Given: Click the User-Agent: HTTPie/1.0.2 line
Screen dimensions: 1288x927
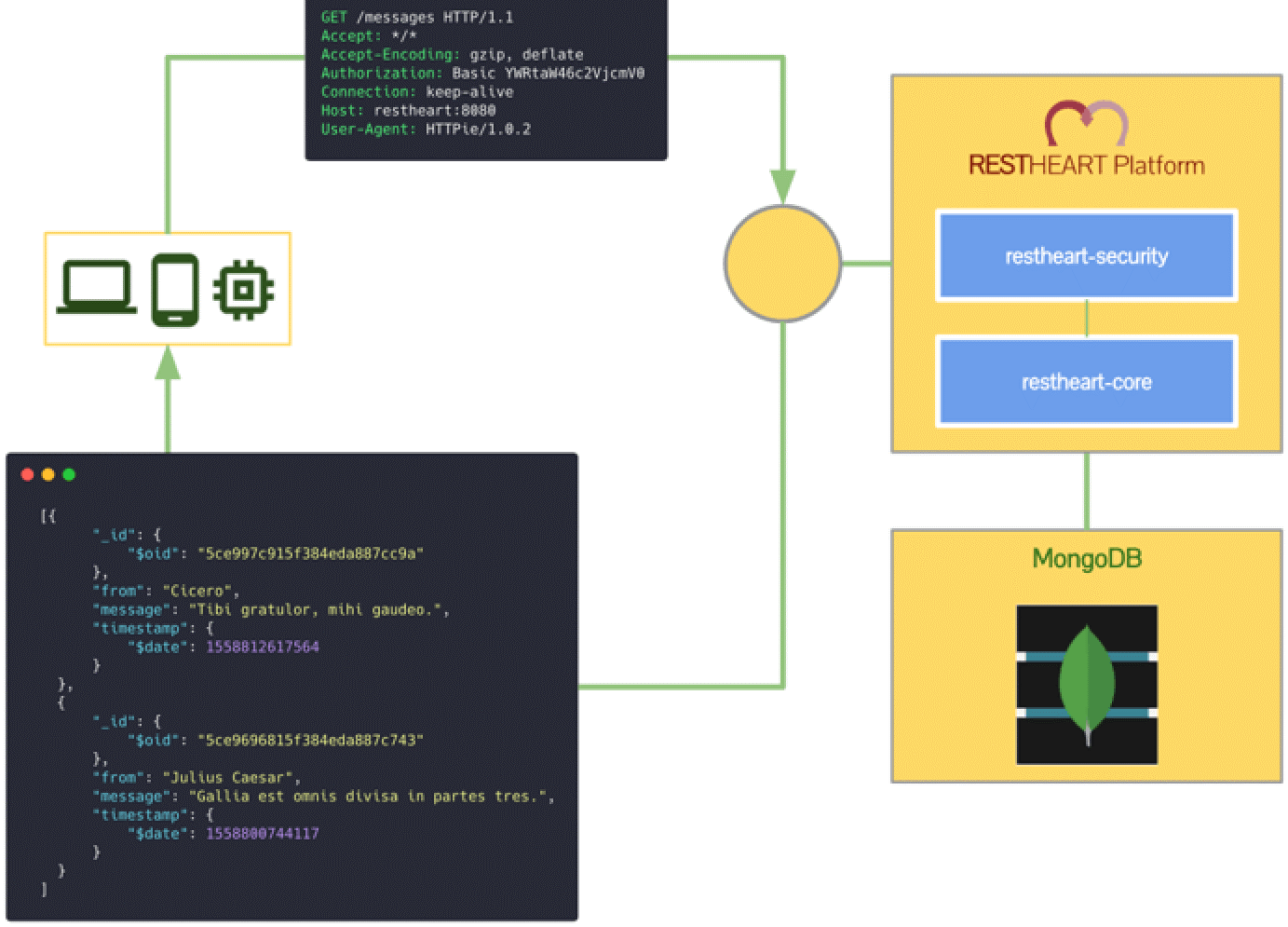Looking at the screenshot, I should pyautogui.click(x=426, y=130).
